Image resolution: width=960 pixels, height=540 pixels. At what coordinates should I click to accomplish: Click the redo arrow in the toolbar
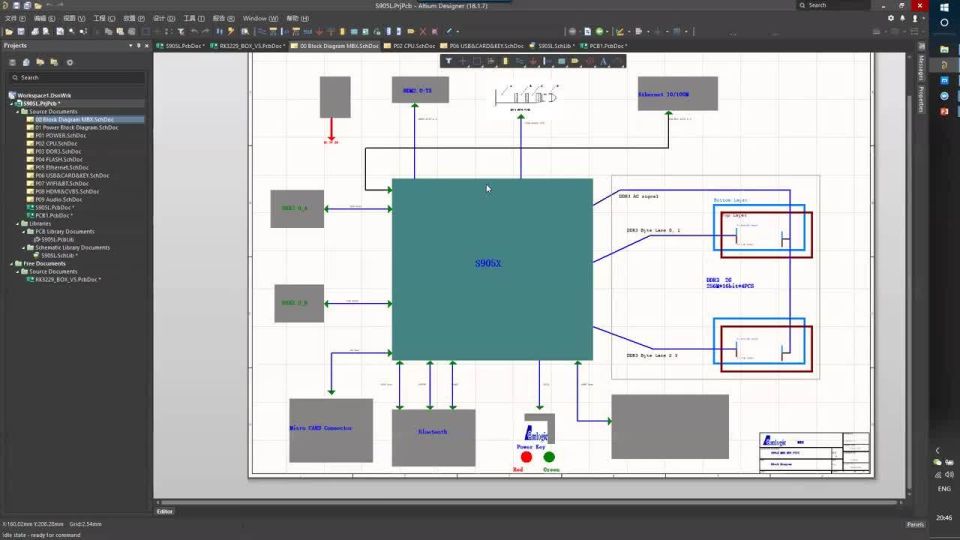[206, 31]
